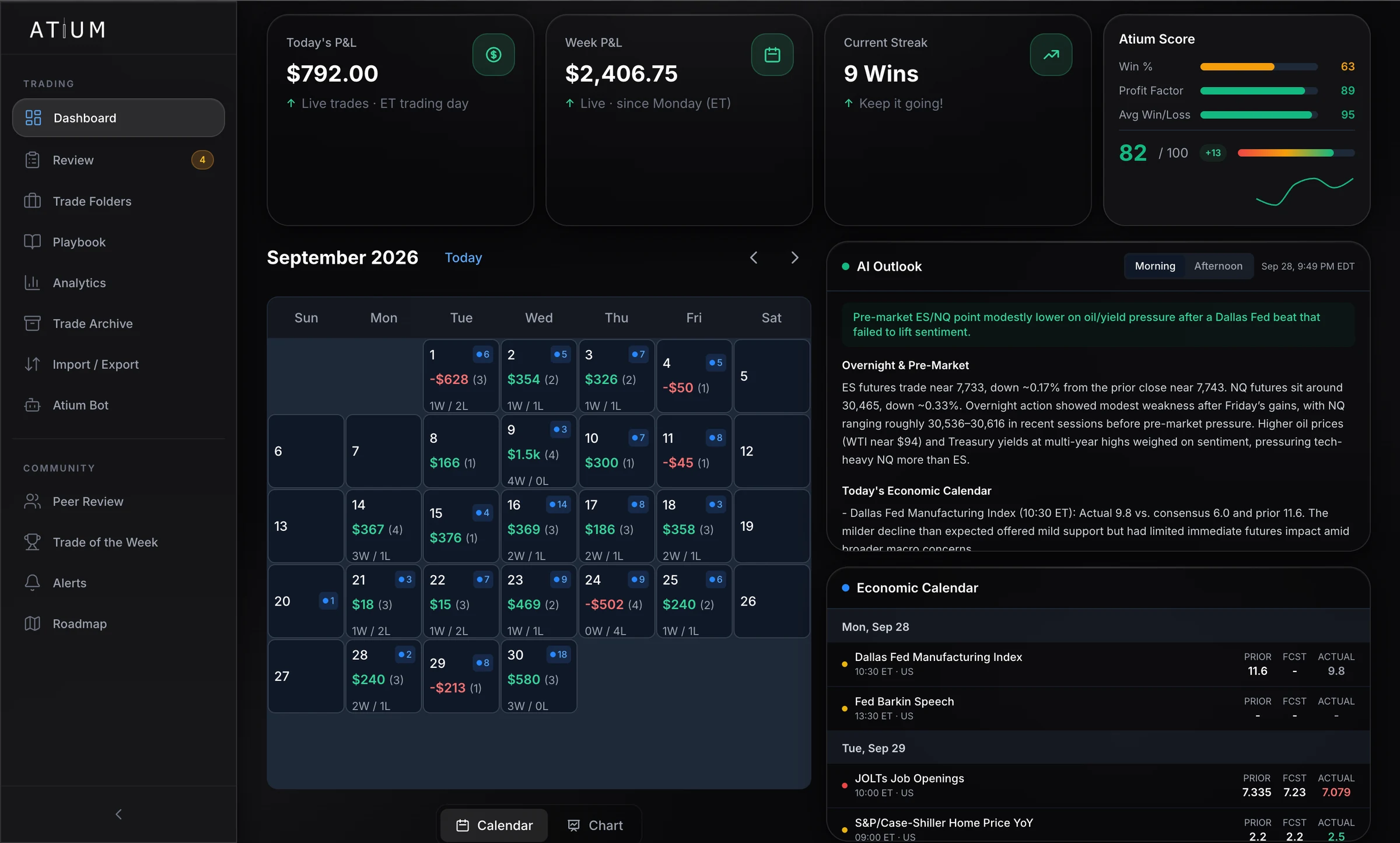
Task: Select the JOLTs Job Openings event
Action: (1098, 785)
